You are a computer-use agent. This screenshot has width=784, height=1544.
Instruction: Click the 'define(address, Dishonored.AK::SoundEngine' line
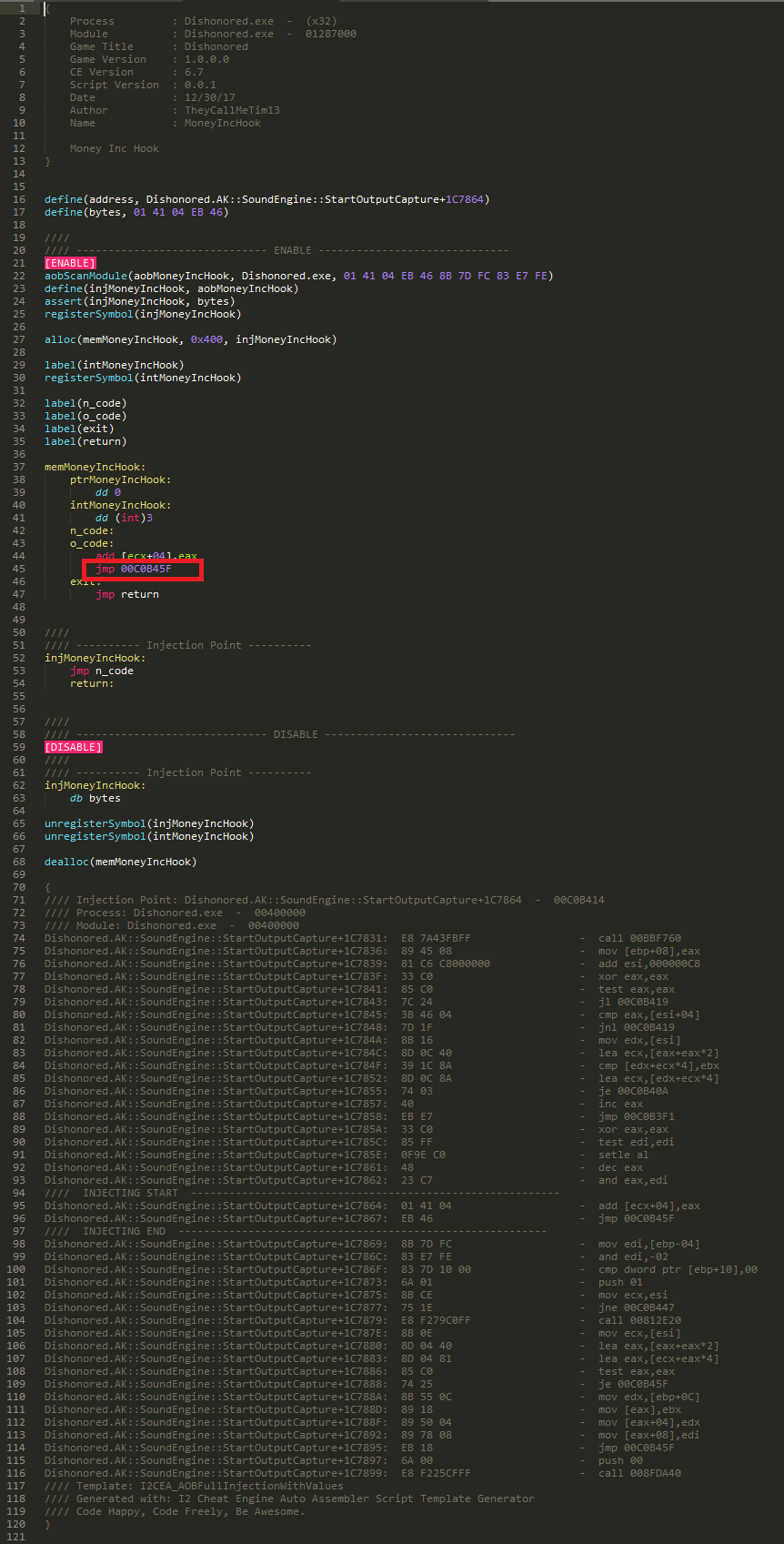(x=266, y=199)
